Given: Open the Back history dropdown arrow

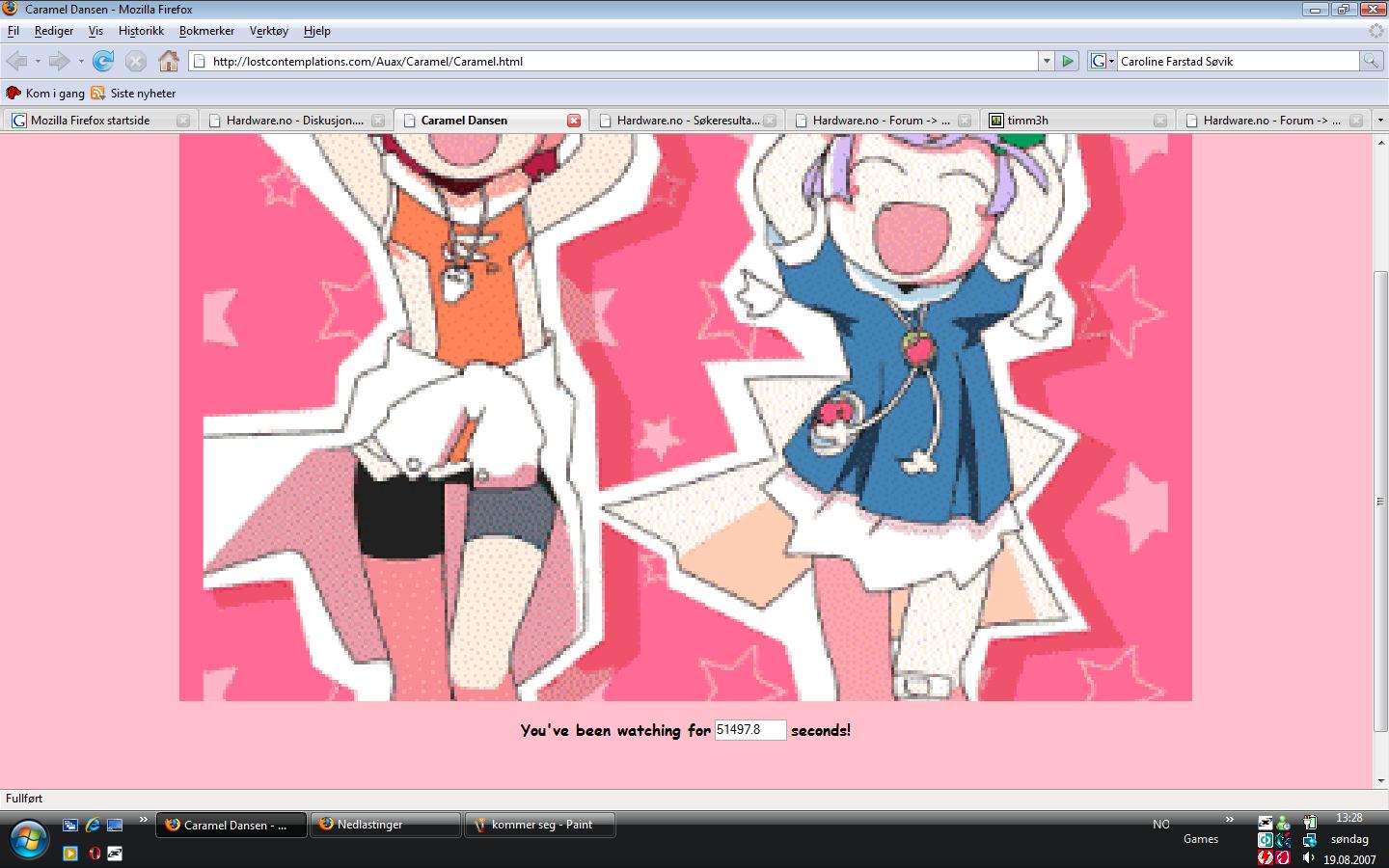Looking at the screenshot, I should click(x=38, y=61).
